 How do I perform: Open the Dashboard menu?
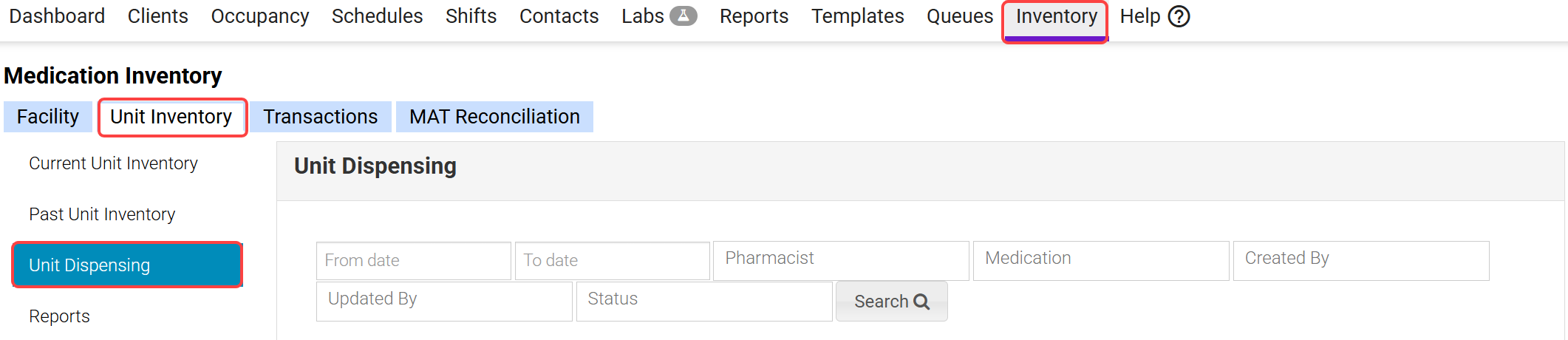click(57, 16)
